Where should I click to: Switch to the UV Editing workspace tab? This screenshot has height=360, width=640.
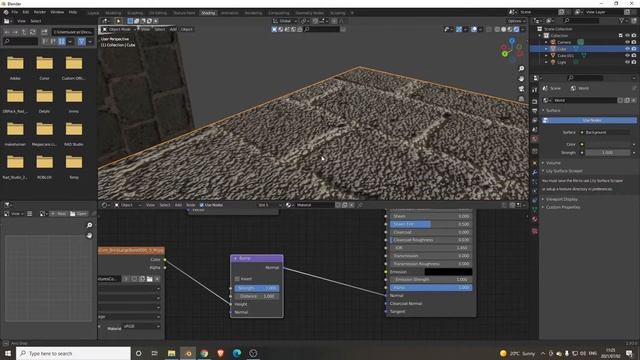point(158,13)
